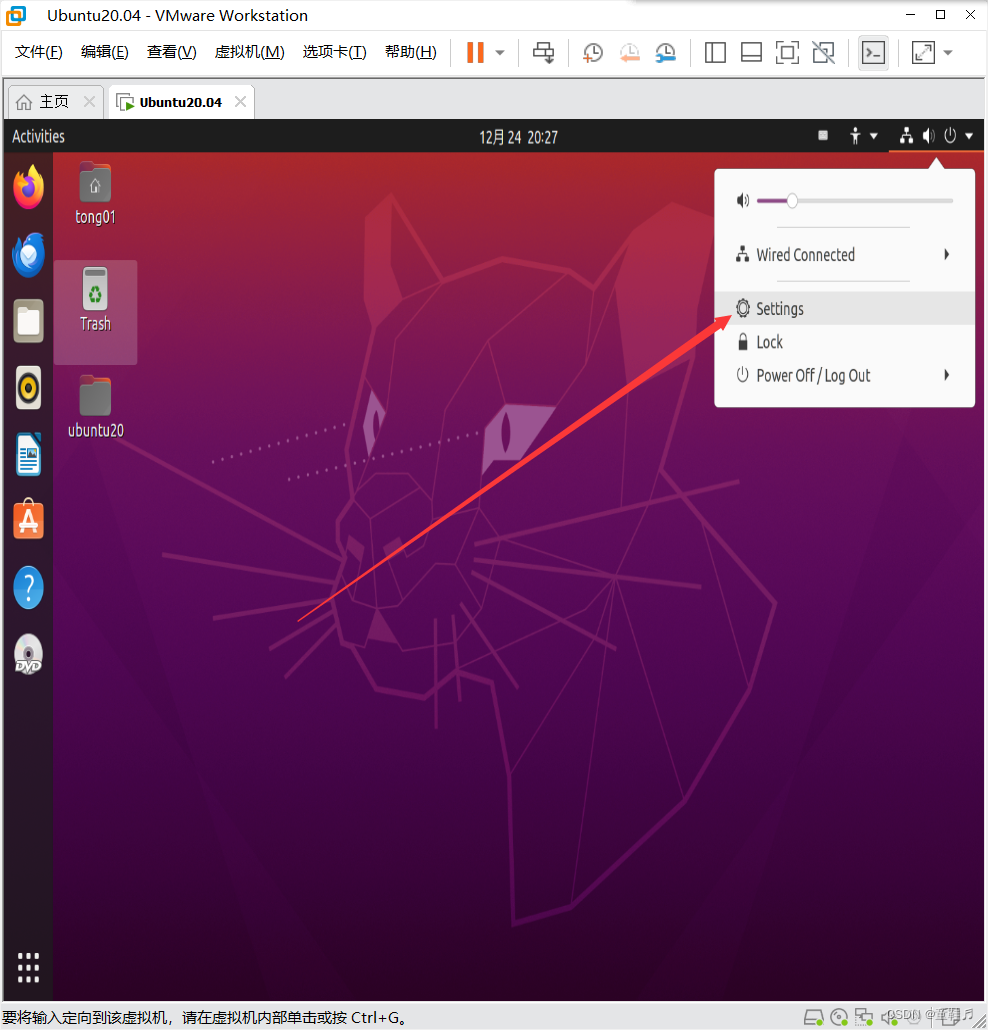Click the clock showing 12月 24 20:27
988x1030 pixels.
coord(518,137)
